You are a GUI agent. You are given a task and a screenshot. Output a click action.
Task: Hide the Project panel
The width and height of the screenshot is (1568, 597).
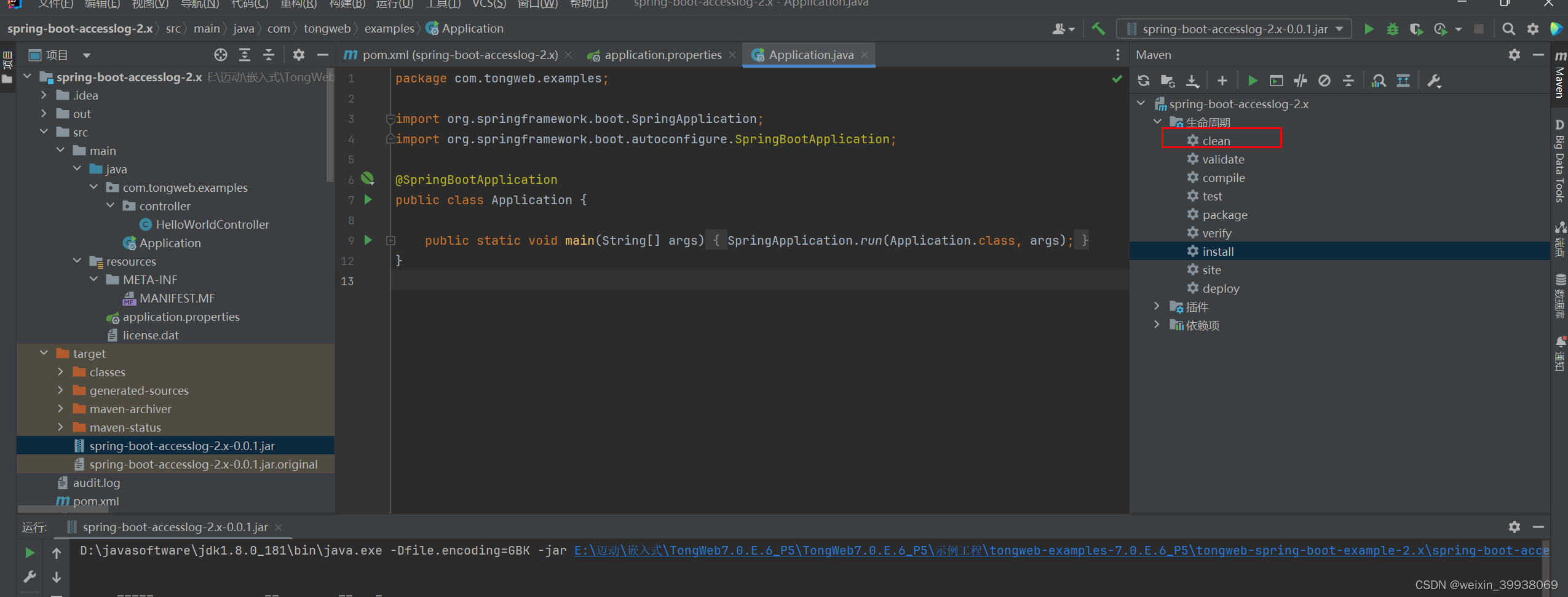tap(323, 55)
